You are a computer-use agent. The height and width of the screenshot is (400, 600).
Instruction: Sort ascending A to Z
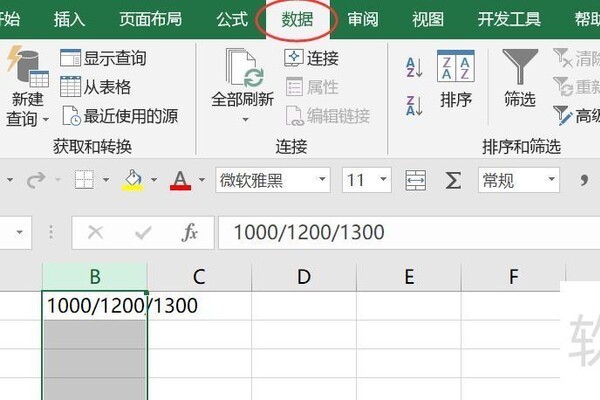[415, 67]
